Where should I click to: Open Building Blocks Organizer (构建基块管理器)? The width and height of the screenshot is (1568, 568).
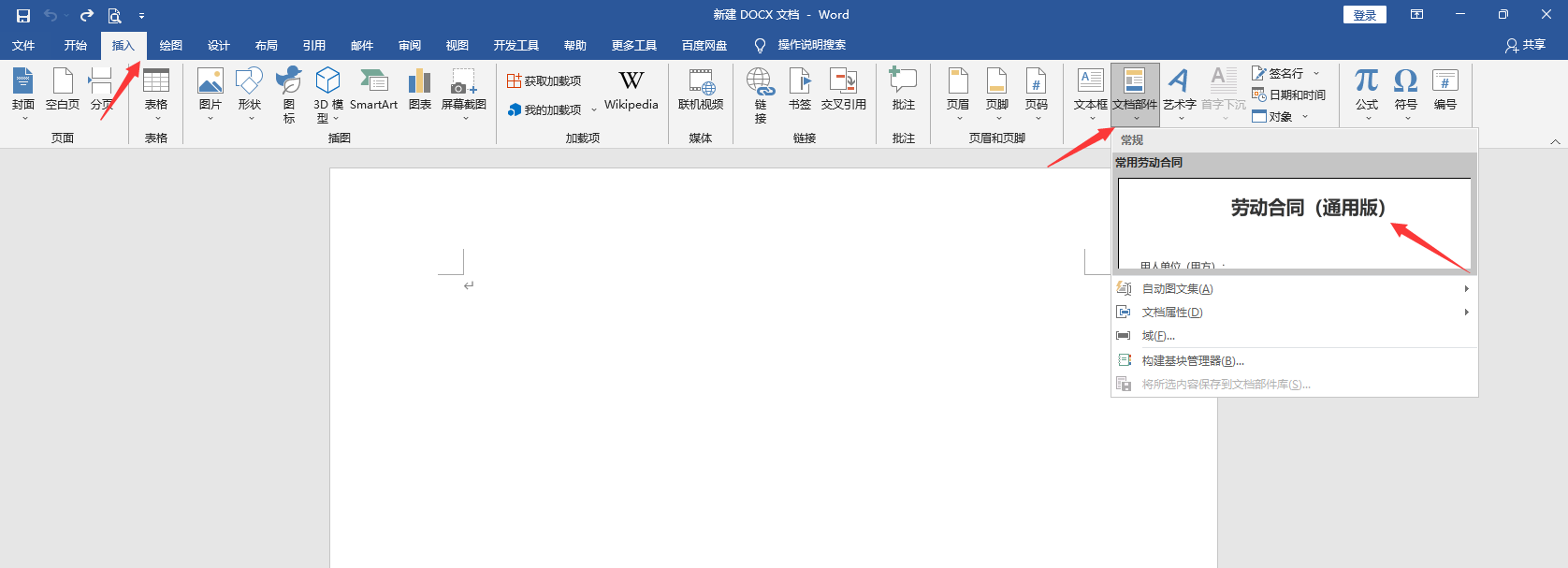1295,360
